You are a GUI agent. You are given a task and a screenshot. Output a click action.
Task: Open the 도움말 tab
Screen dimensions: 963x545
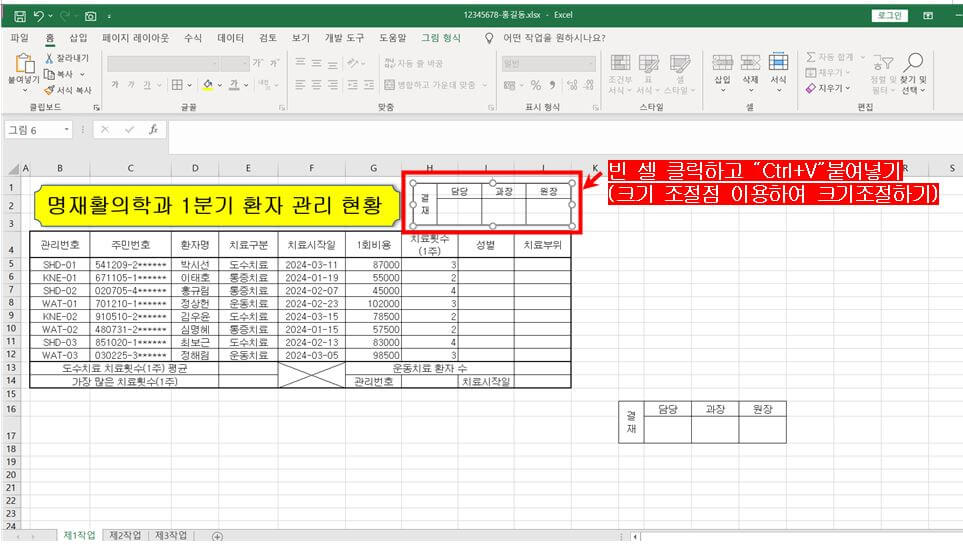(392, 38)
